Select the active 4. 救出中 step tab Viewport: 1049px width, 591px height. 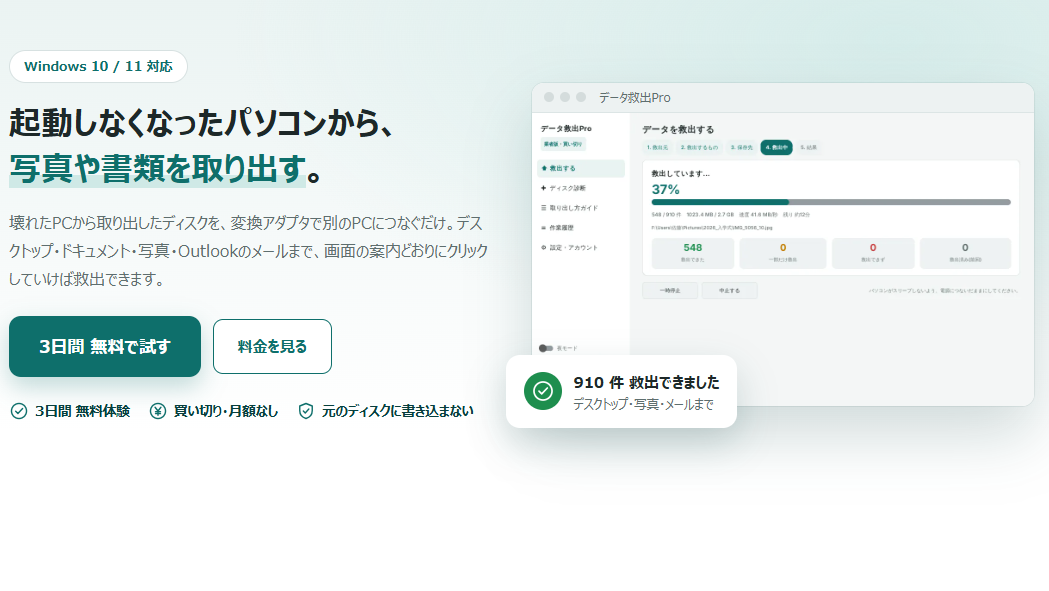776,147
